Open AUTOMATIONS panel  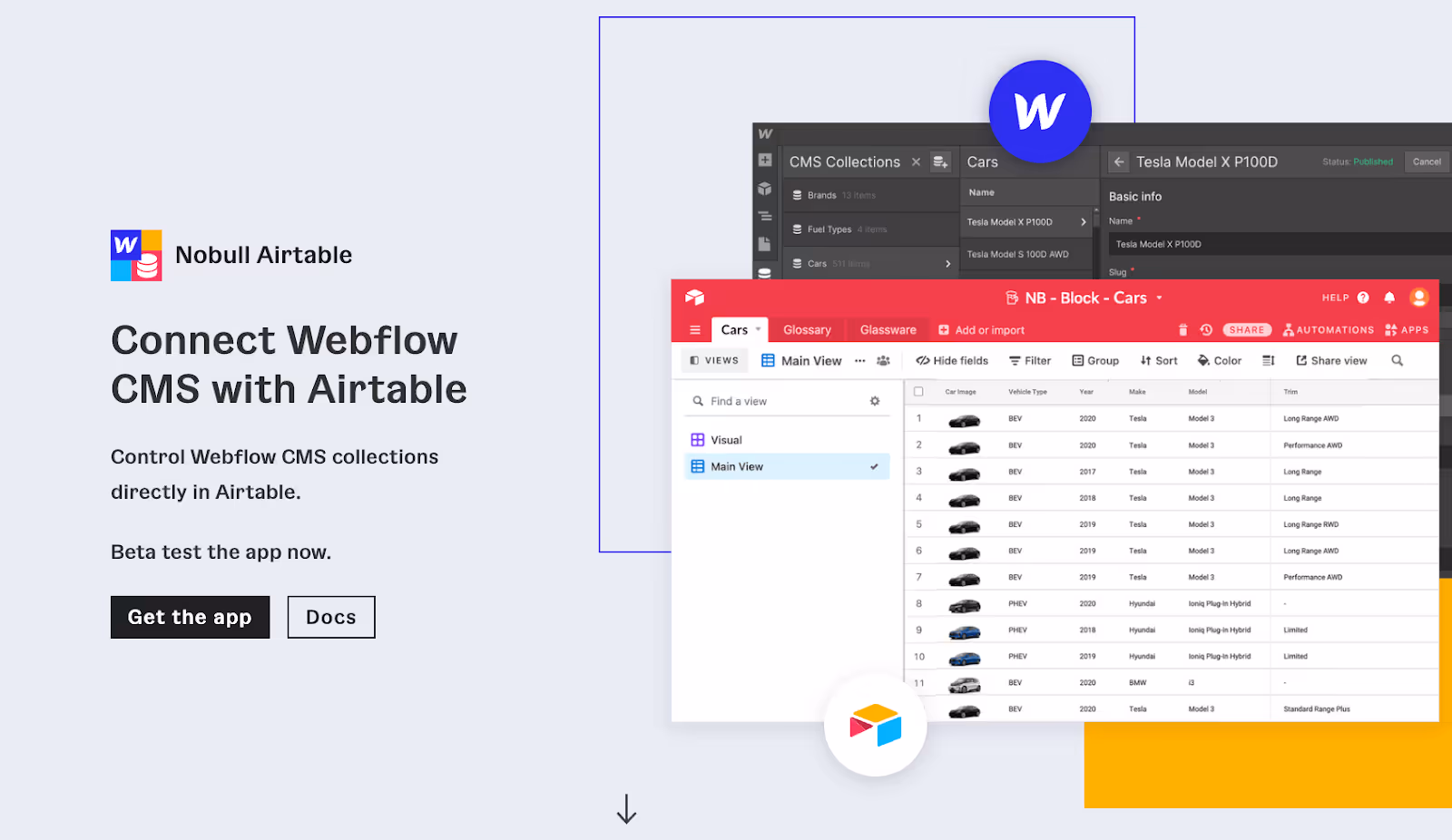(1329, 330)
